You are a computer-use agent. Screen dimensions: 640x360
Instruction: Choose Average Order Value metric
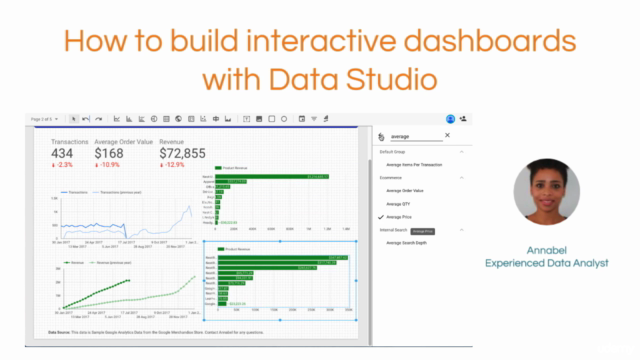point(404,191)
